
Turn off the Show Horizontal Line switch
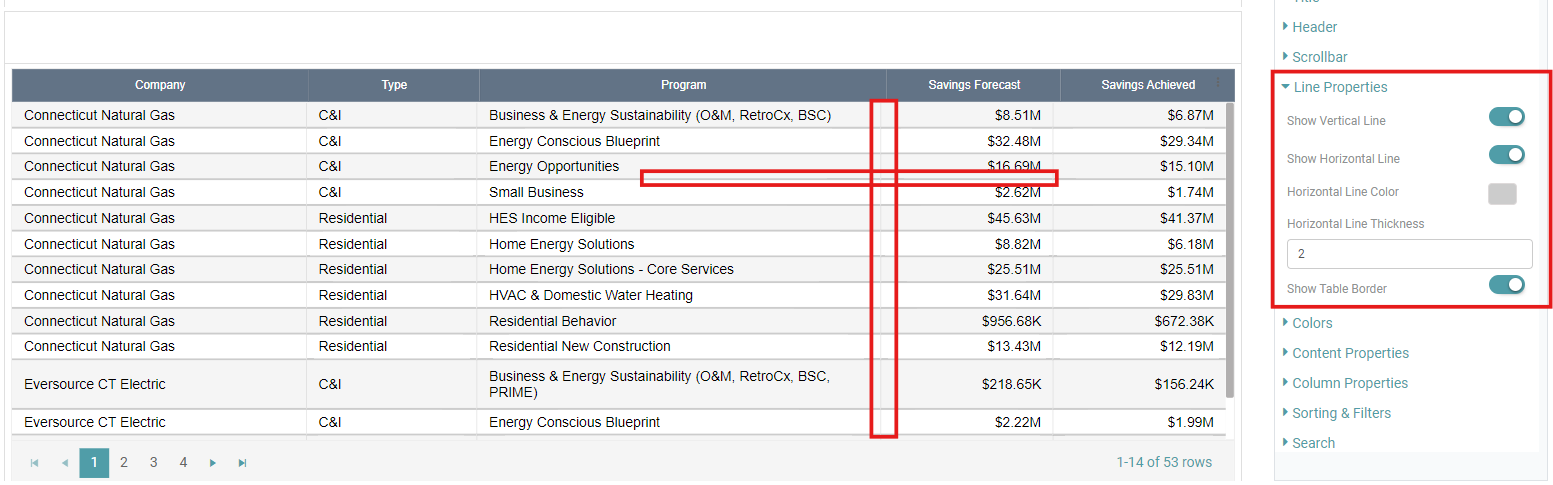coord(1506,155)
